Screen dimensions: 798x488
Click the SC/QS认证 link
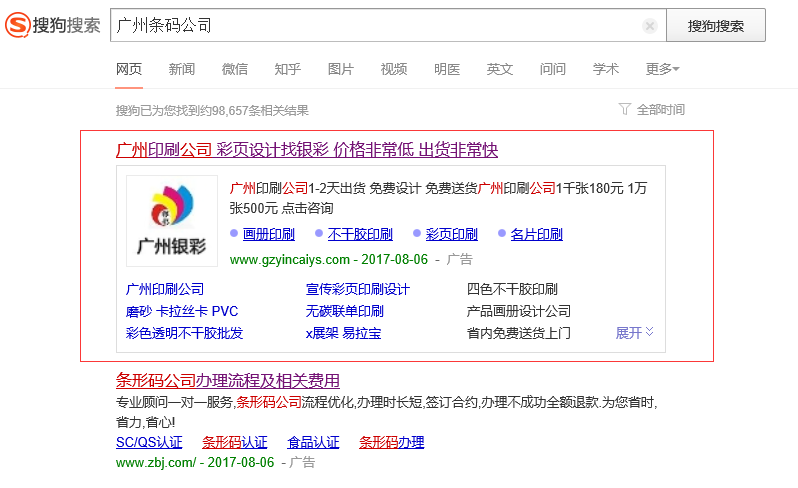click(149, 442)
